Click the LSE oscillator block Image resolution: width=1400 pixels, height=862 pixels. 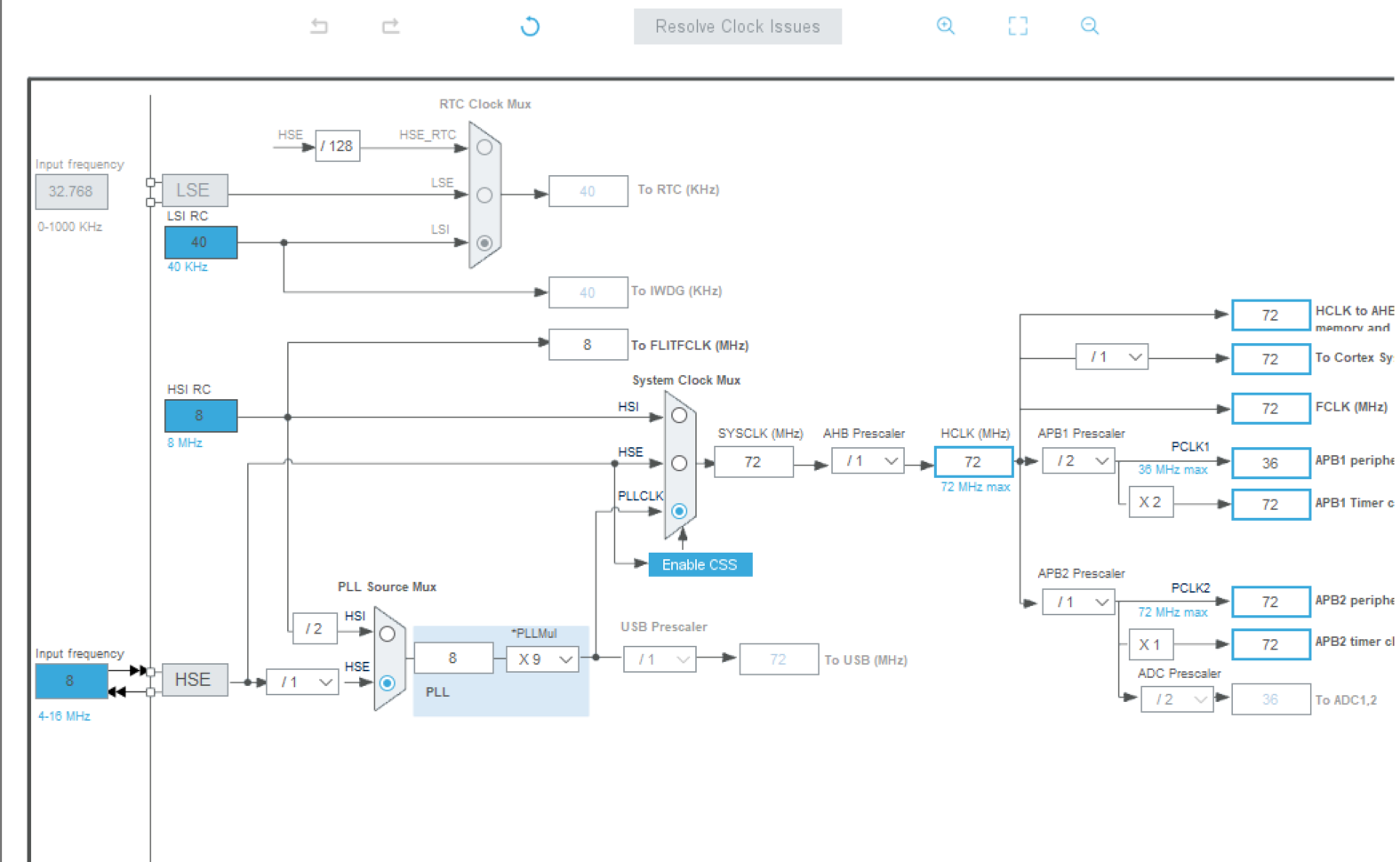point(195,190)
